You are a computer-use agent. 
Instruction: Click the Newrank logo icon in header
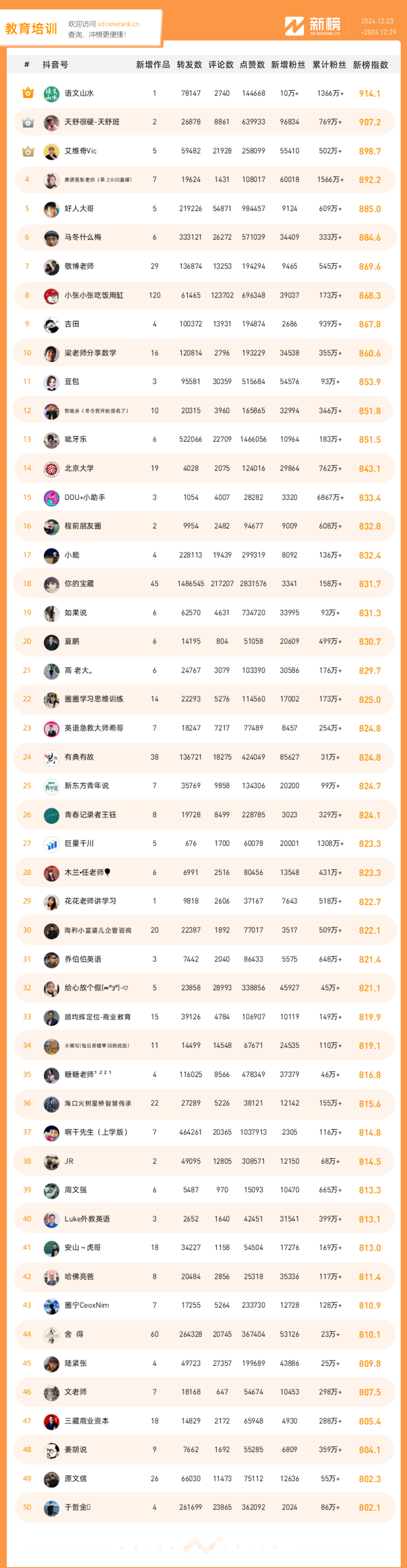(294, 26)
